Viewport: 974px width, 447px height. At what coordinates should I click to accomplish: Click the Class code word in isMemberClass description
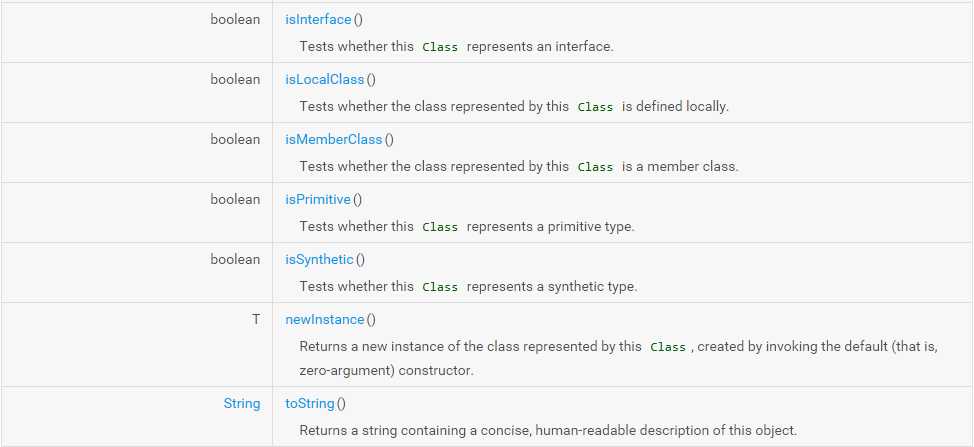pos(595,167)
